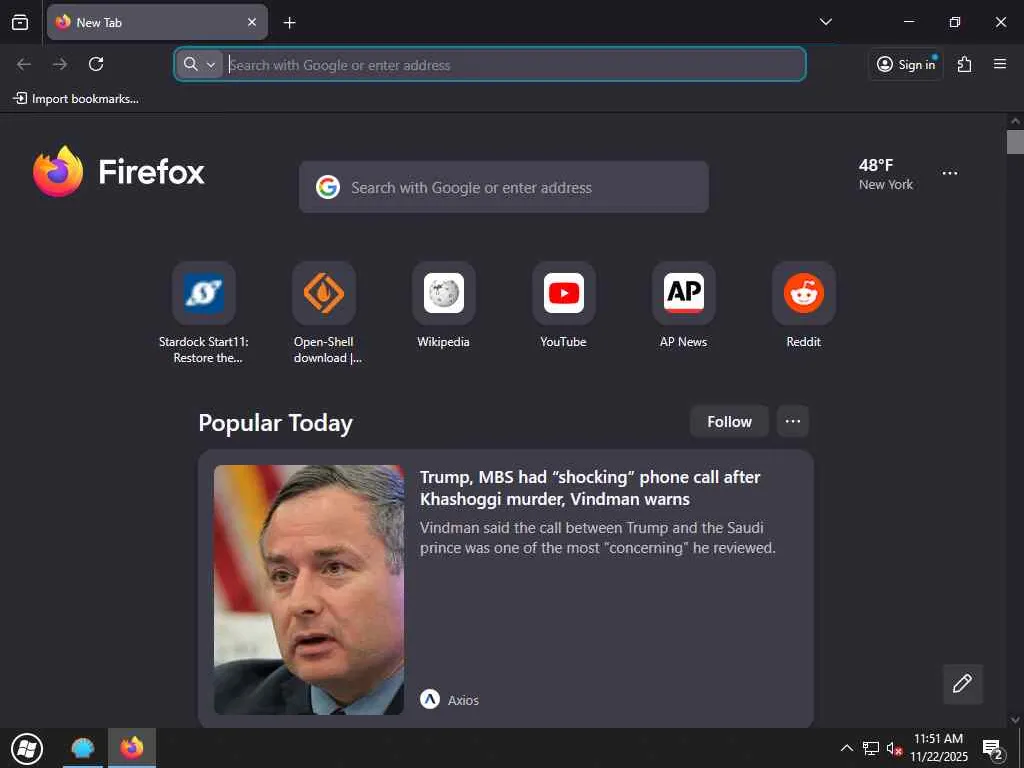1024x768 pixels.
Task: Click the Axios source label
Action: (x=463, y=700)
